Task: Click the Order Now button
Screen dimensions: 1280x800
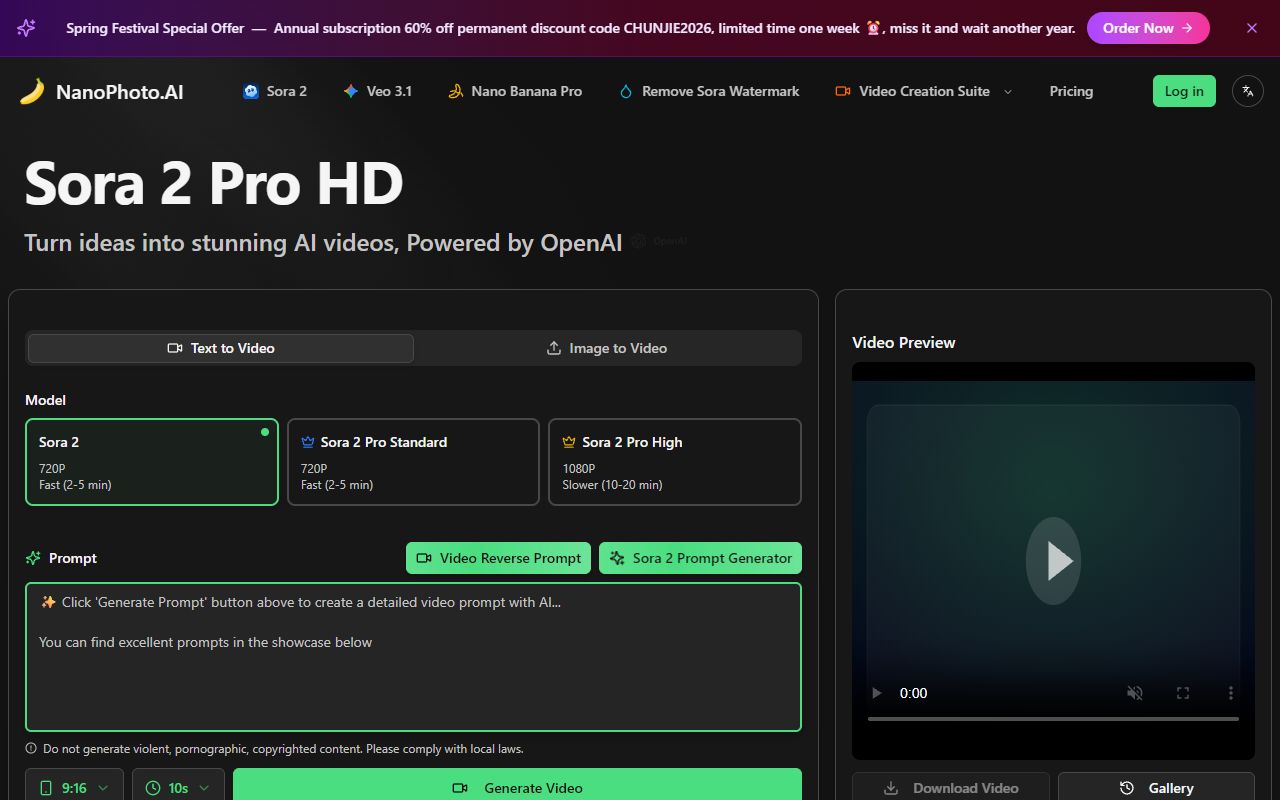Action: click(1147, 28)
